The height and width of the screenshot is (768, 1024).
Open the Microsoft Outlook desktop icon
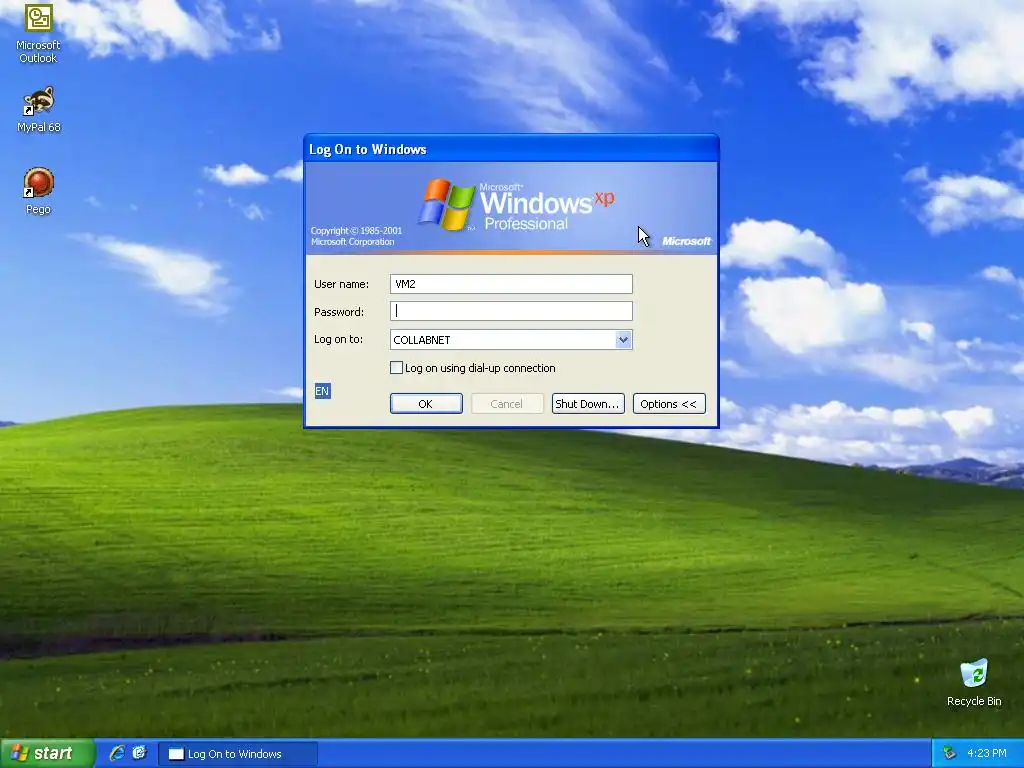click(x=38, y=33)
